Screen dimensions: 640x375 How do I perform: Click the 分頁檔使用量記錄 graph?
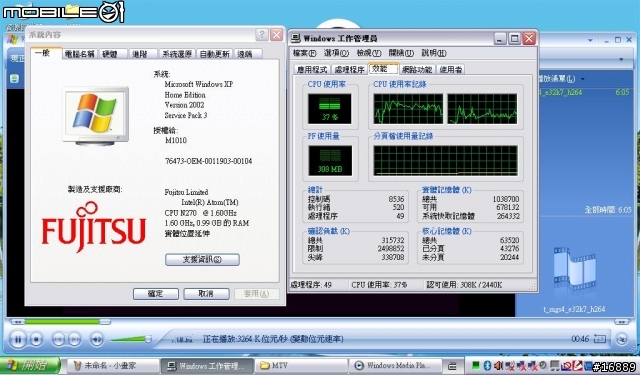click(445, 160)
